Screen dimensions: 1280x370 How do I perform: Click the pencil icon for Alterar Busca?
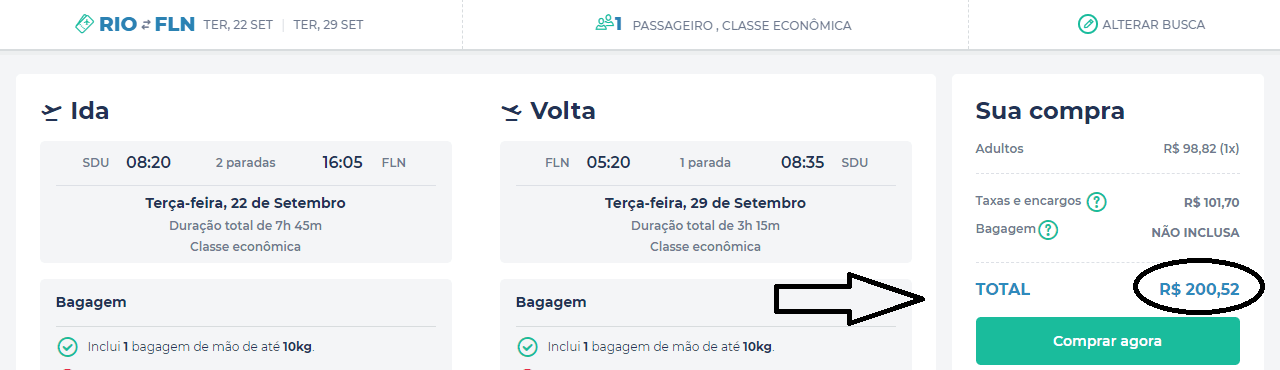point(1087,24)
